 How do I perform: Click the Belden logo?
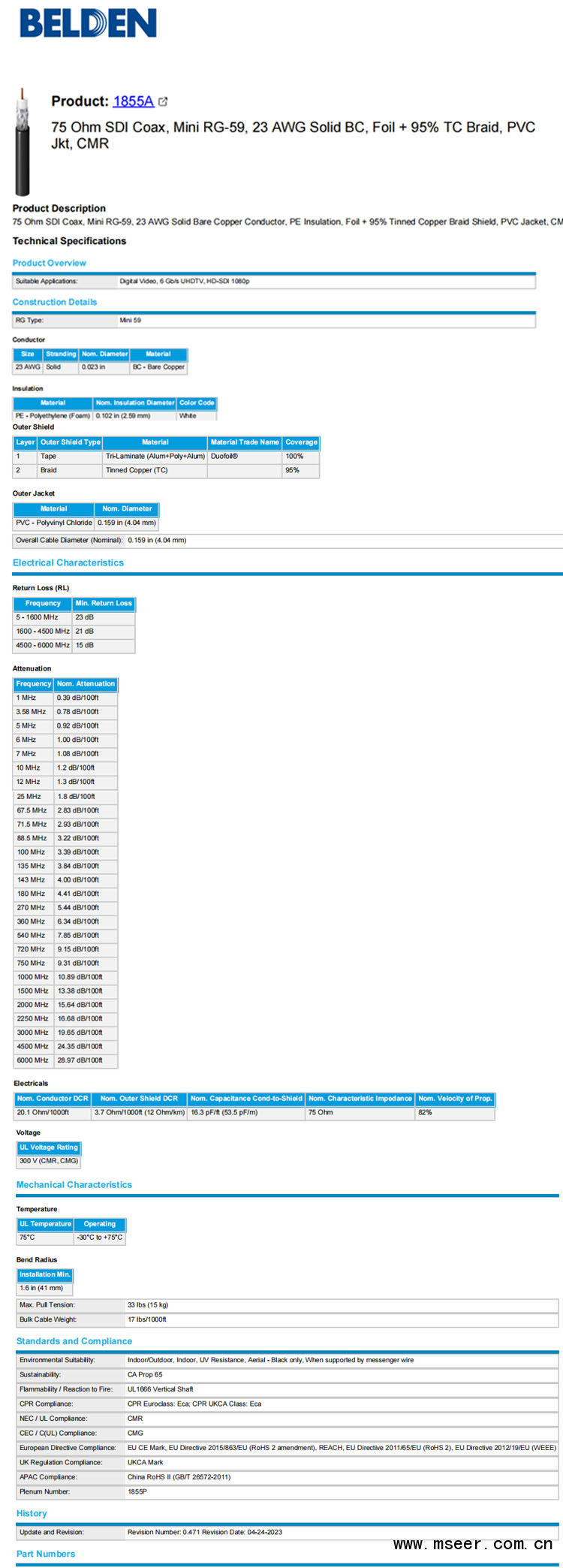[88, 23]
